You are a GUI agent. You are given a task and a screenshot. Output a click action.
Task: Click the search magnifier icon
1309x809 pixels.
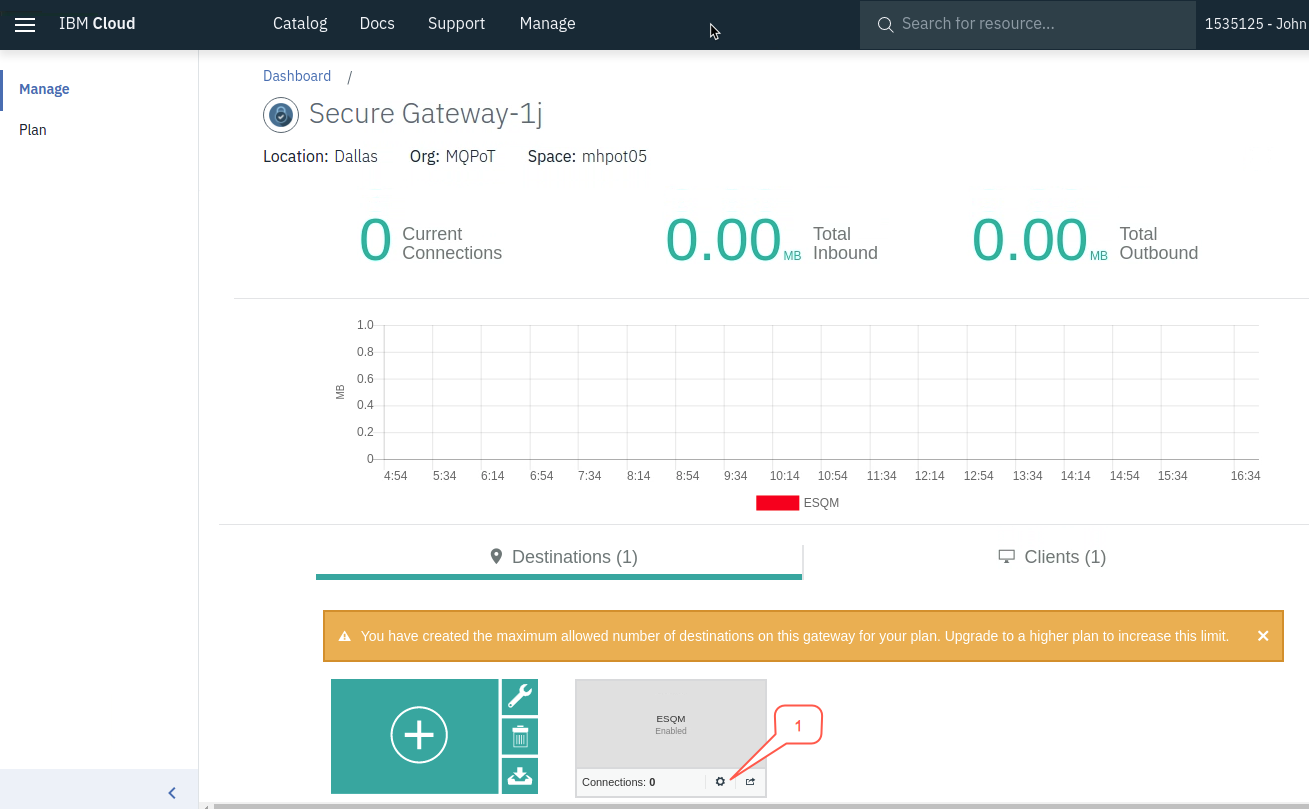885,24
